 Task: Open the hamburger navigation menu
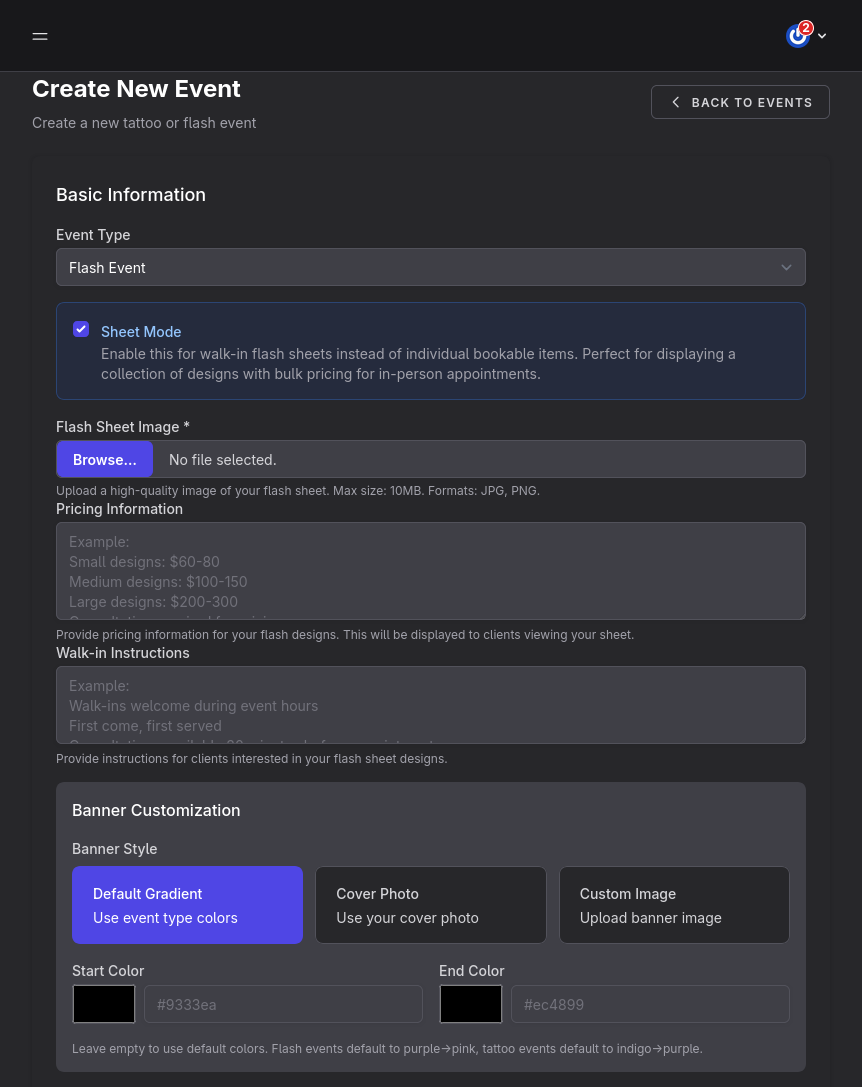tap(40, 36)
